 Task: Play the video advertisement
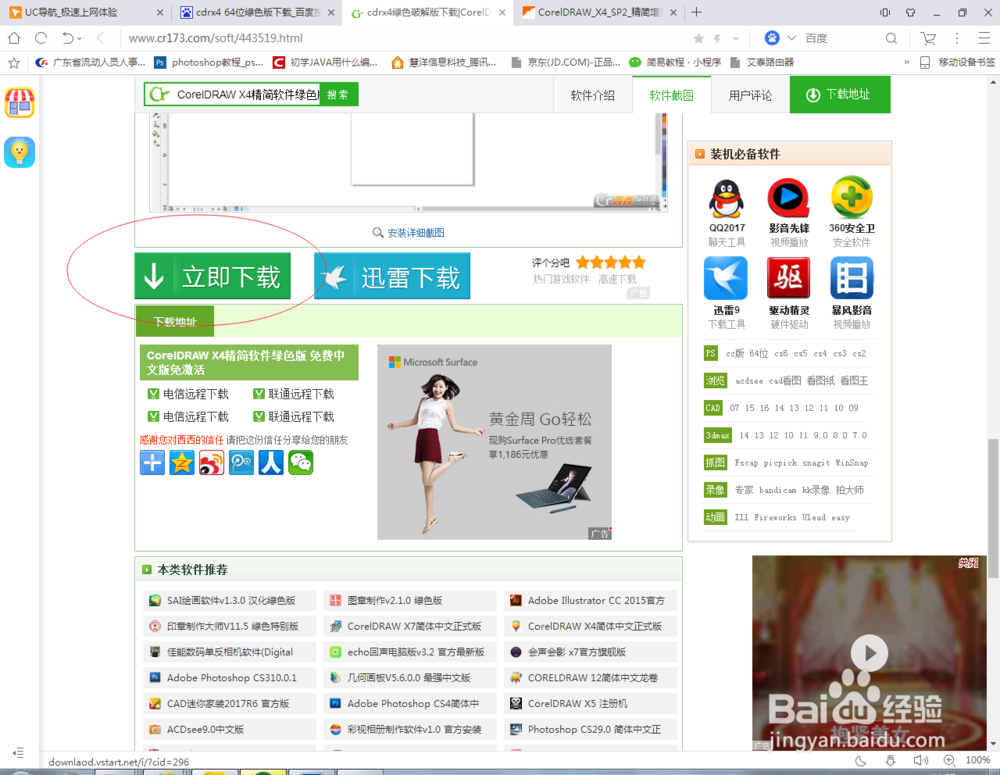869,653
